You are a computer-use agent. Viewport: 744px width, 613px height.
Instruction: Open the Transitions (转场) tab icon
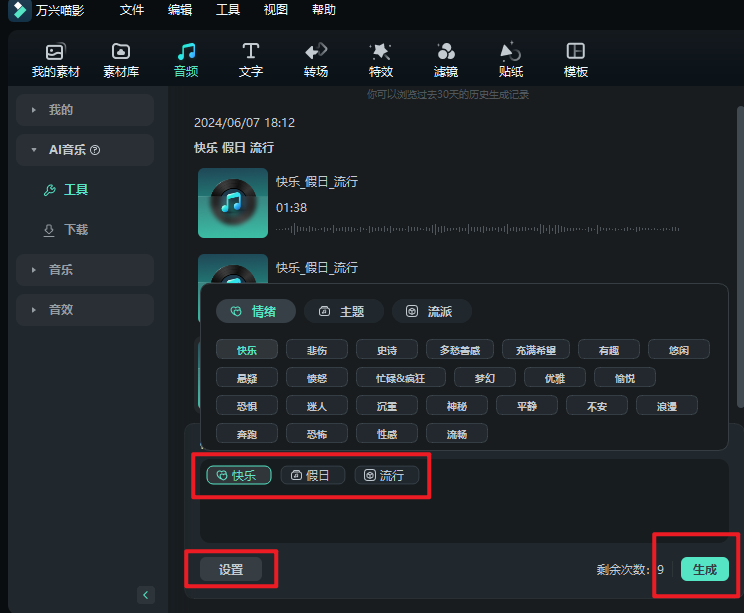(x=316, y=51)
